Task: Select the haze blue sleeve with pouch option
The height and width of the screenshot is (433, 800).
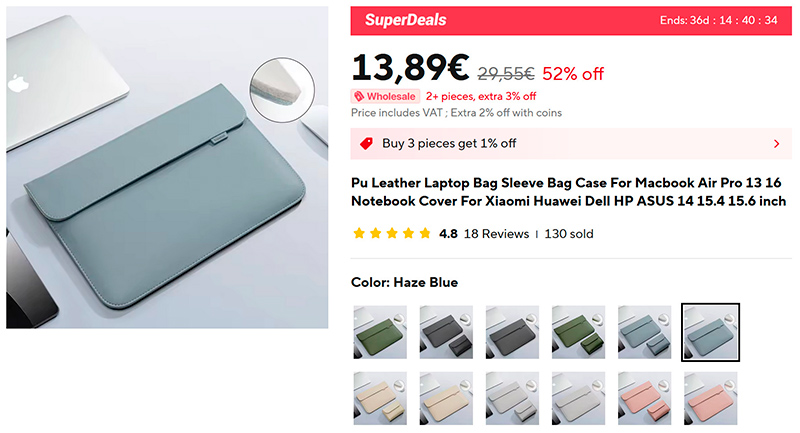Action: [x=644, y=332]
